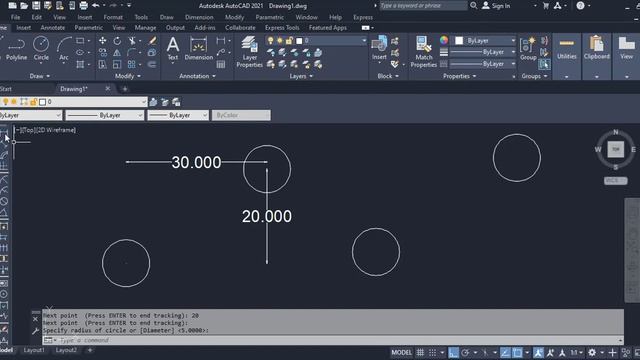Toggle layer on/off lightbulb in layer toolbar

[5, 102]
